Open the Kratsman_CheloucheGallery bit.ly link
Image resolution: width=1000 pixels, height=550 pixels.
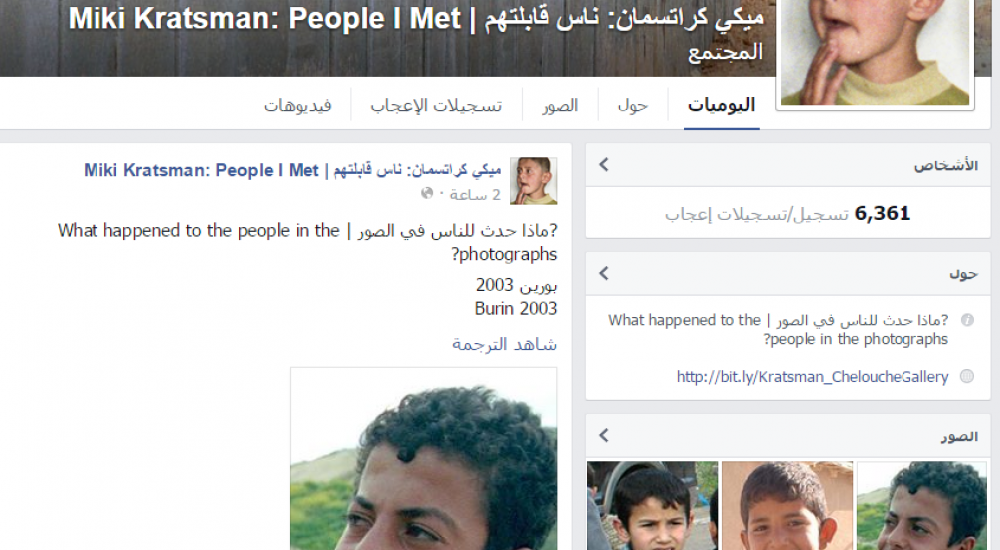point(812,376)
